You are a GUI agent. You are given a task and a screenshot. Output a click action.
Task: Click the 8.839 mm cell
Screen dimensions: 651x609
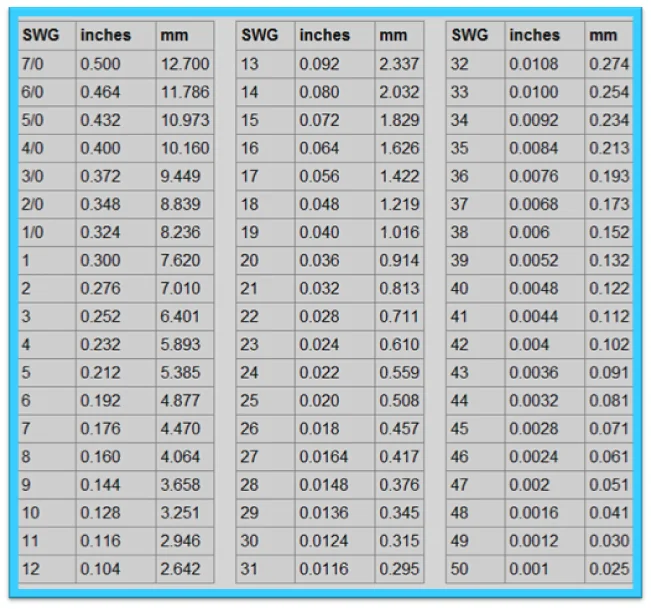pyautogui.click(x=185, y=204)
